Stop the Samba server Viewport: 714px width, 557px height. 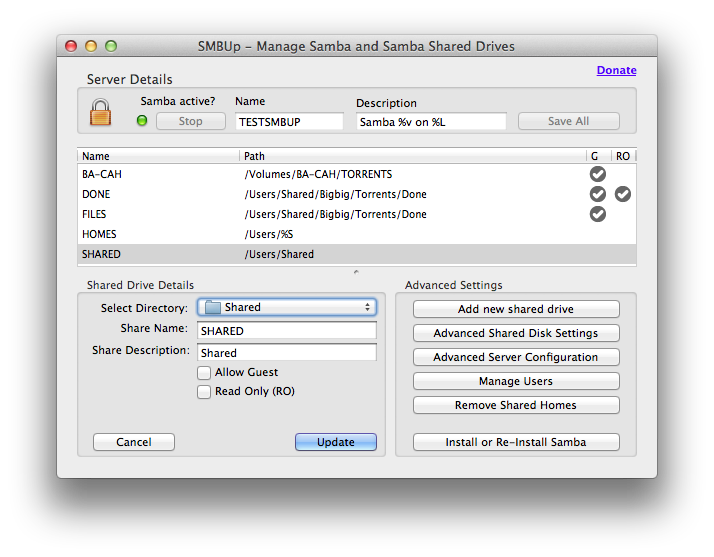click(x=191, y=121)
